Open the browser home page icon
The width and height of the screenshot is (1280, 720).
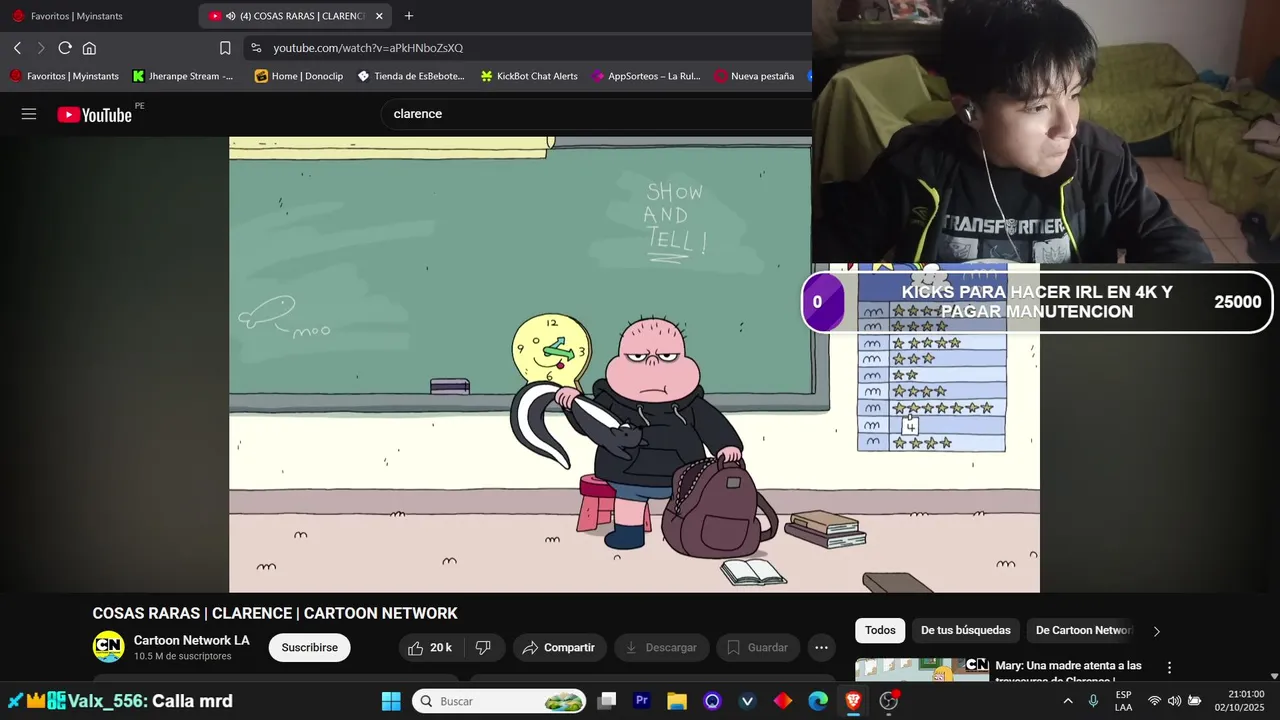coord(89,48)
